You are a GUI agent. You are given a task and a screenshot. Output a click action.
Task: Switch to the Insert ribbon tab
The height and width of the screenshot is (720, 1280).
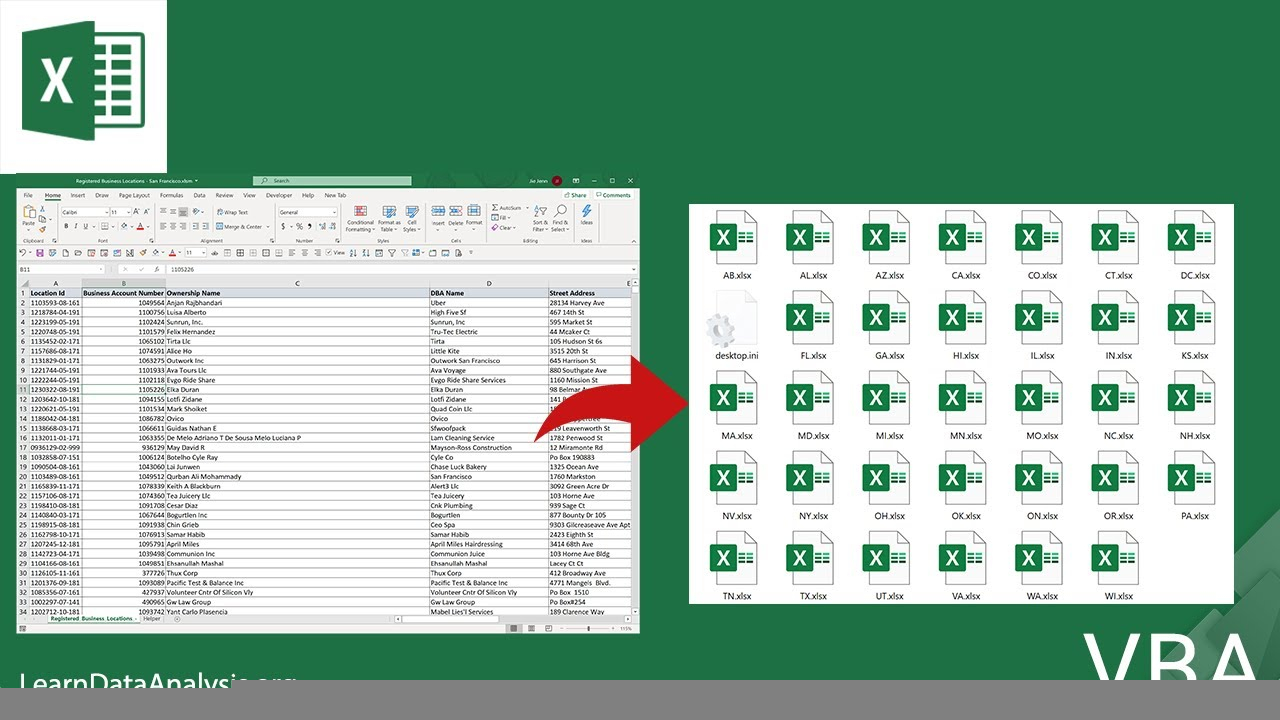pos(78,195)
